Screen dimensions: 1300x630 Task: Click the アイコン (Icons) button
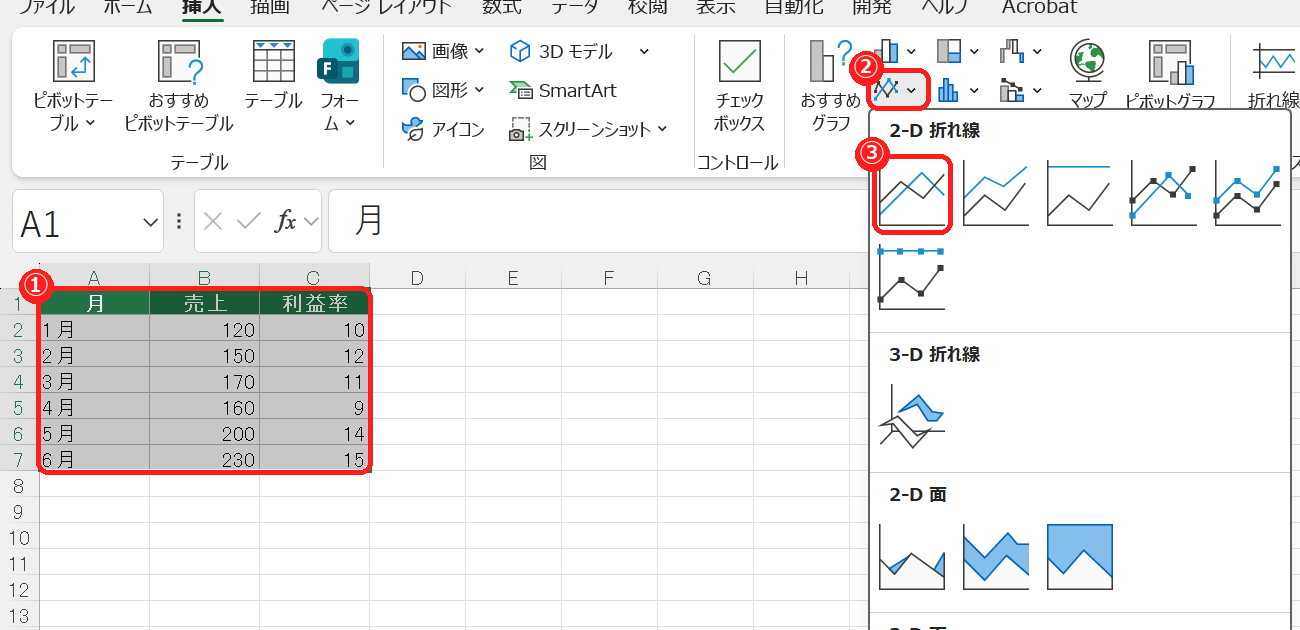click(x=443, y=129)
